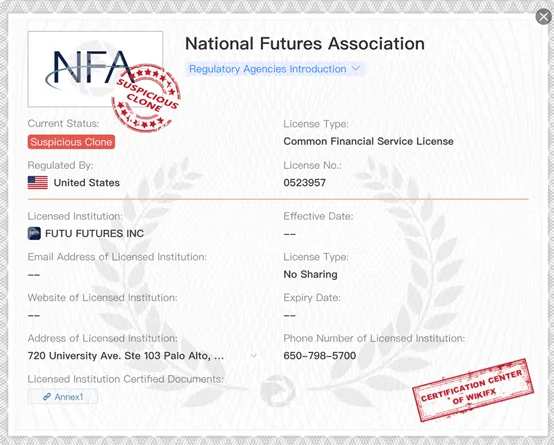The width and height of the screenshot is (554, 445).
Task: Click the United States flag icon
Action: pos(38,183)
